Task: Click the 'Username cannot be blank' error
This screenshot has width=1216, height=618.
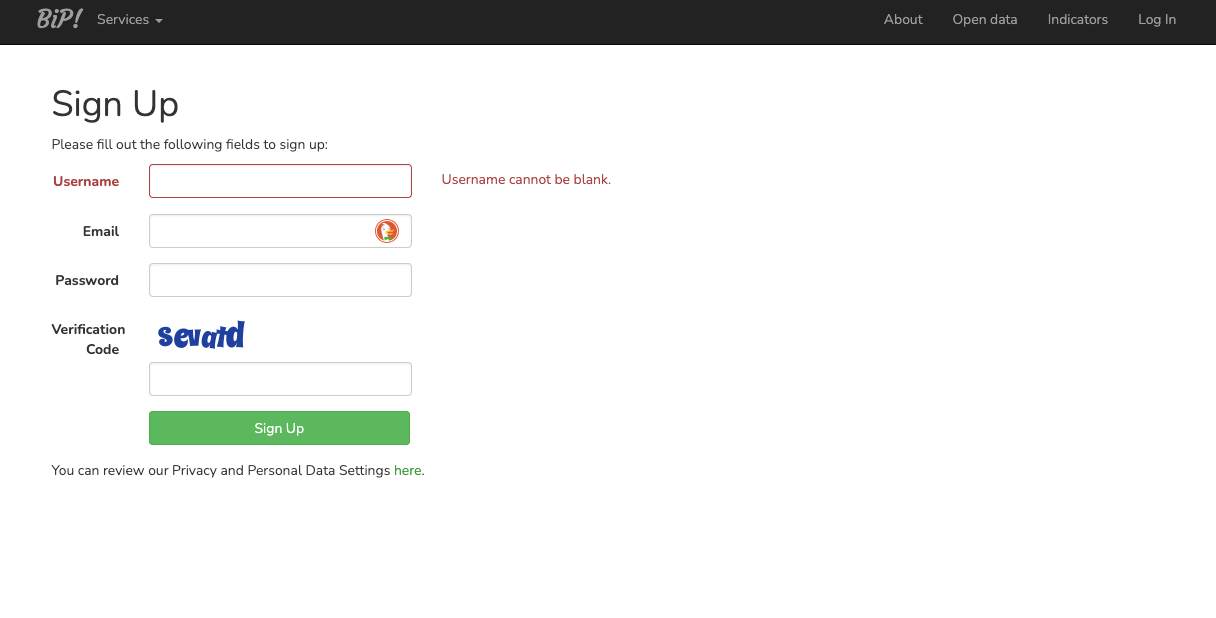Action: coord(526,180)
